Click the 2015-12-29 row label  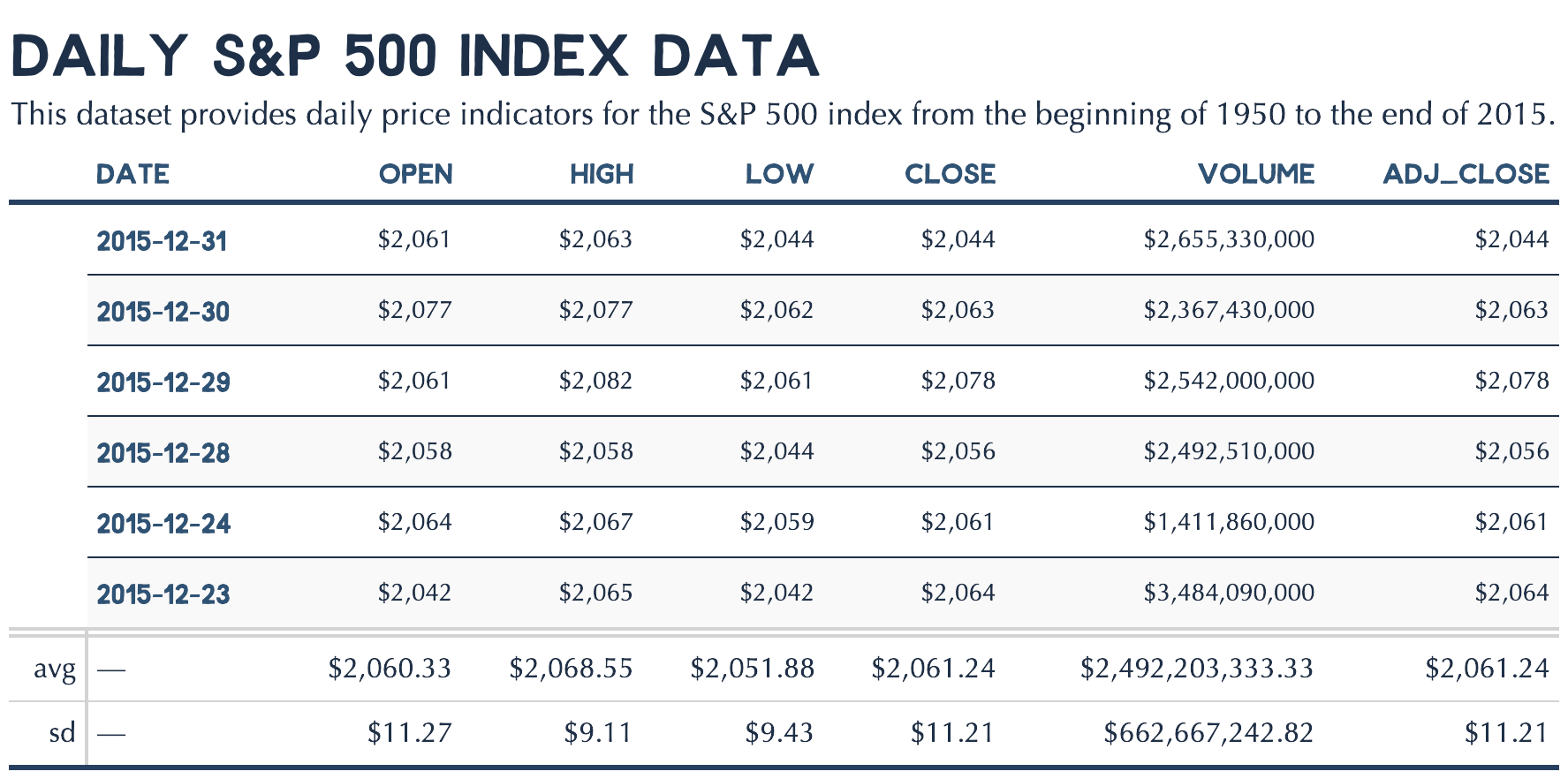click(163, 382)
